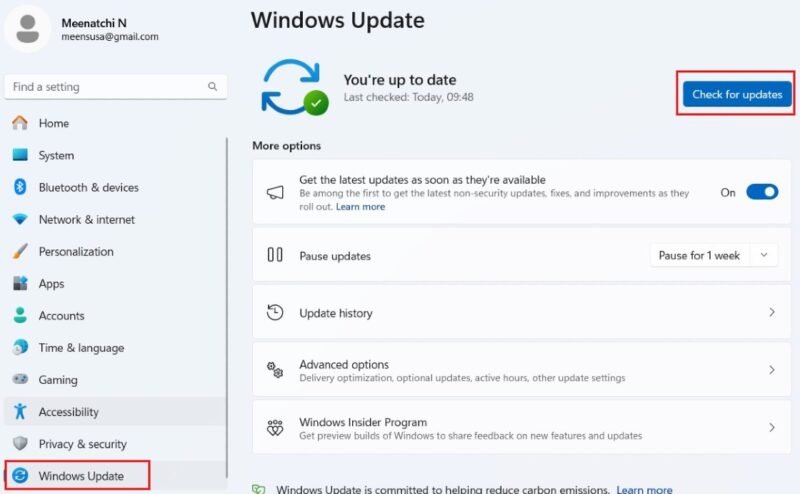Select Apps in the sidebar

tap(115, 284)
